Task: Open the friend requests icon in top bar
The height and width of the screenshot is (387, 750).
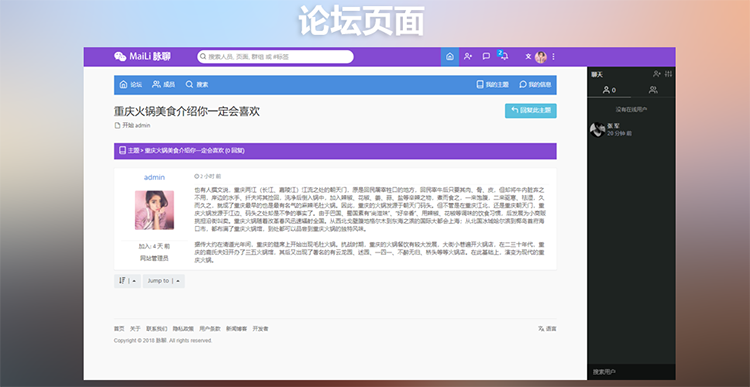Action: point(468,56)
